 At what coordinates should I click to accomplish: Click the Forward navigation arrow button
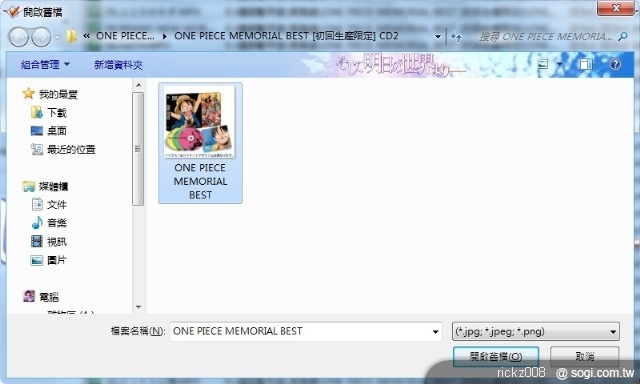pyautogui.click(x=41, y=37)
